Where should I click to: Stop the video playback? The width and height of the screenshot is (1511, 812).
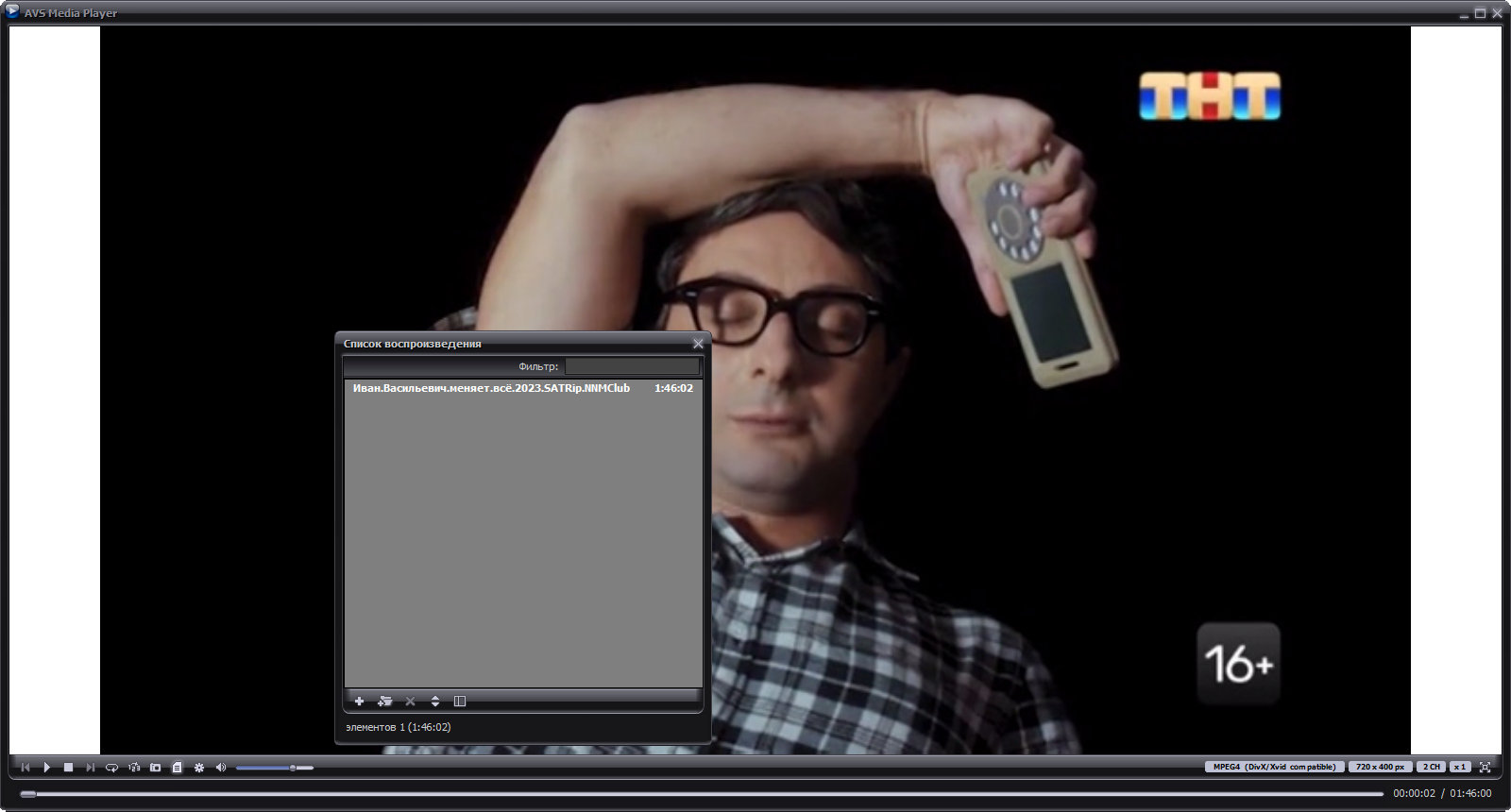(x=68, y=768)
